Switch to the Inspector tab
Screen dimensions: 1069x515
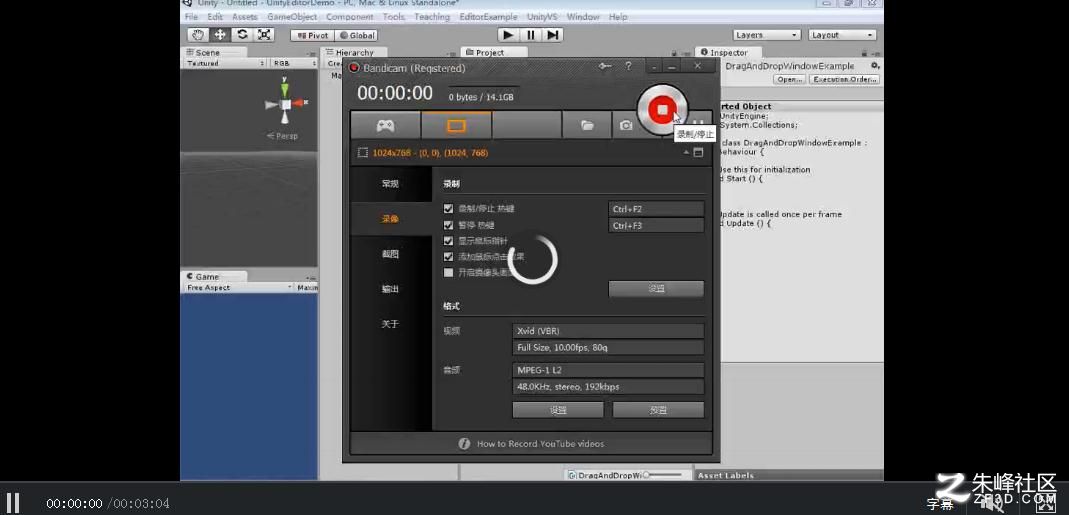coord(728,53)
